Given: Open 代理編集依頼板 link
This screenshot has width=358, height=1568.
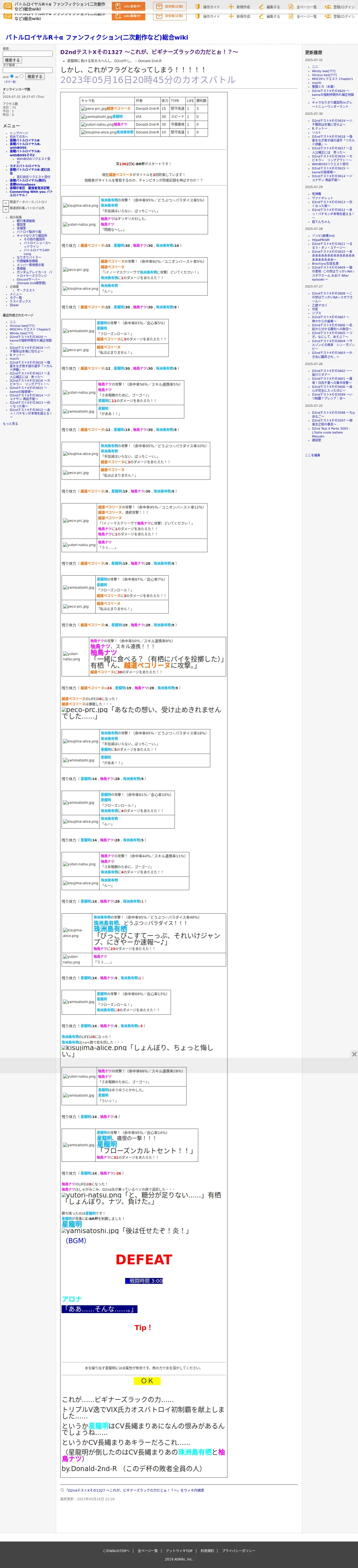Looking at the screenshot, I should [27, 261].
